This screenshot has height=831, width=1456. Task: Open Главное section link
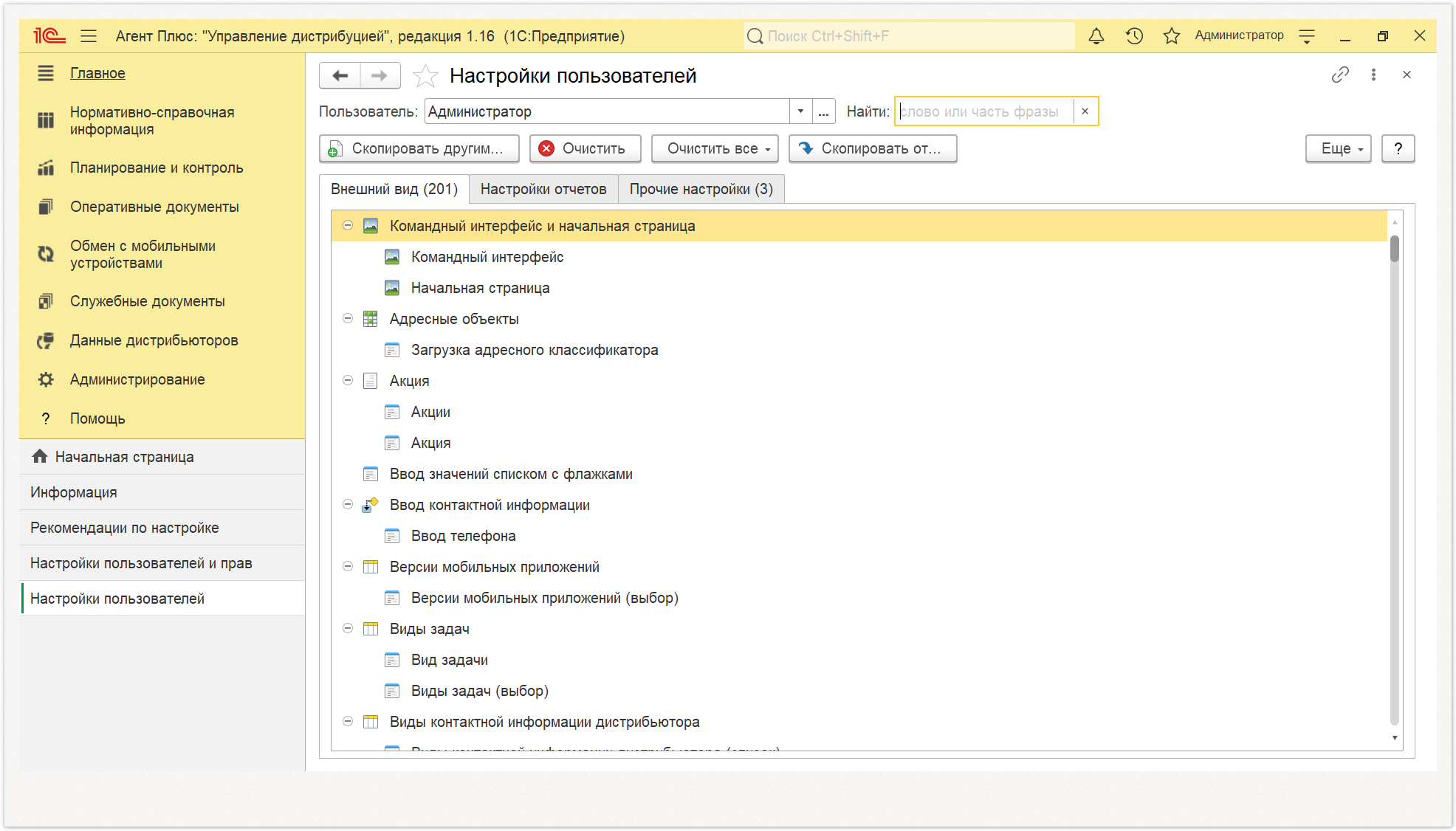click(x=97, y=73)
